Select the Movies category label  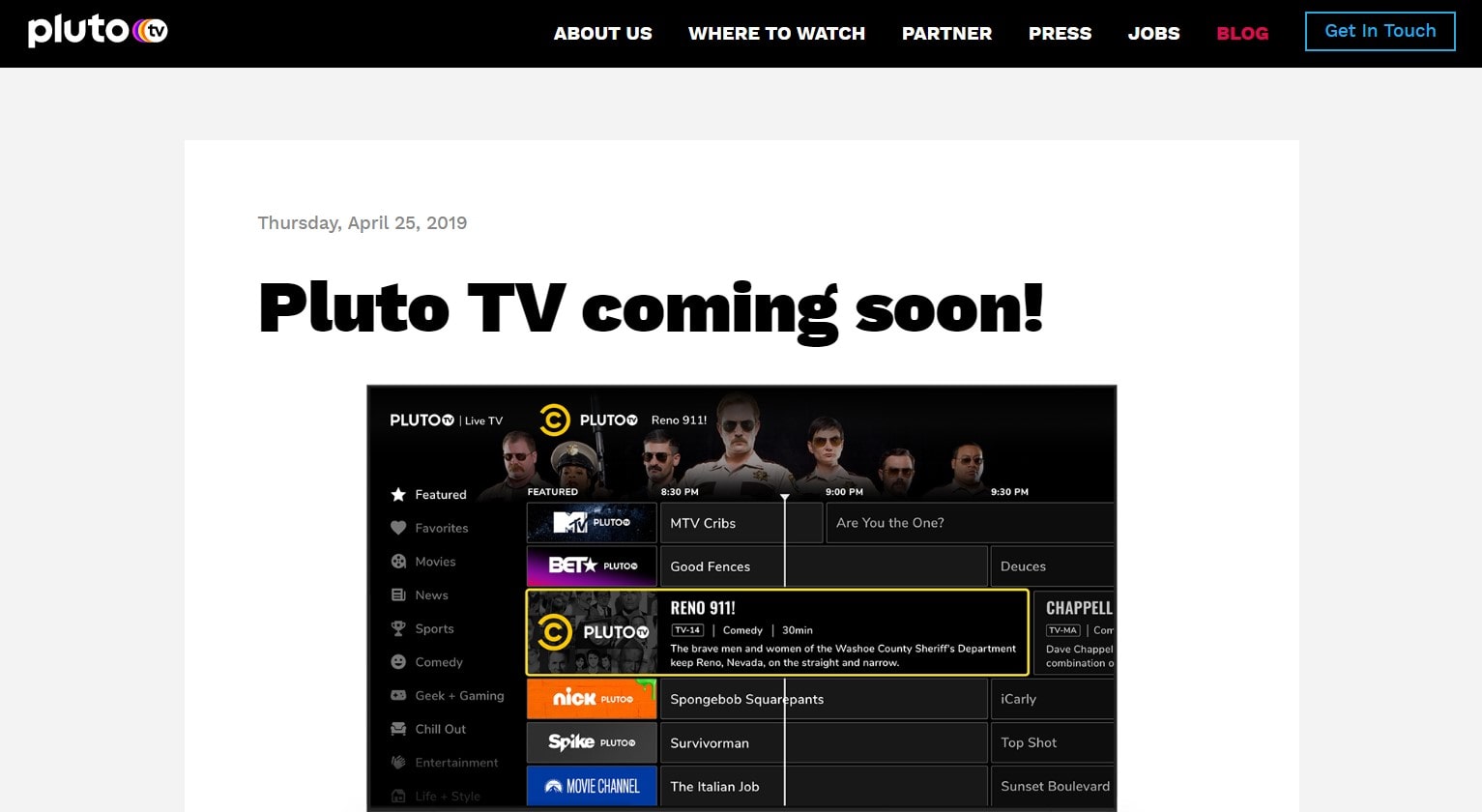(x=435, y=562)
